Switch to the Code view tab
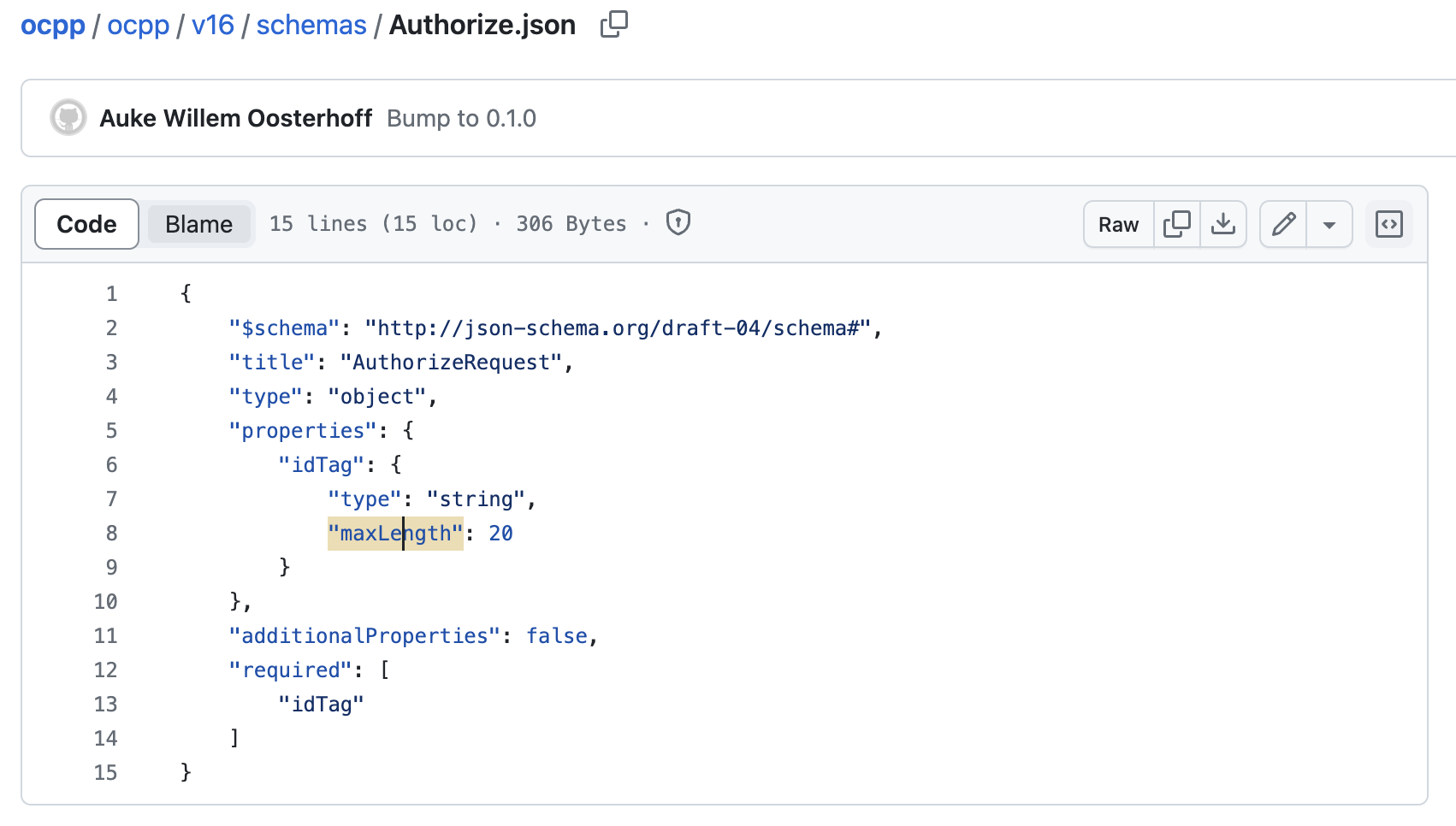1456x826 pixels. (x=86, y=224)
